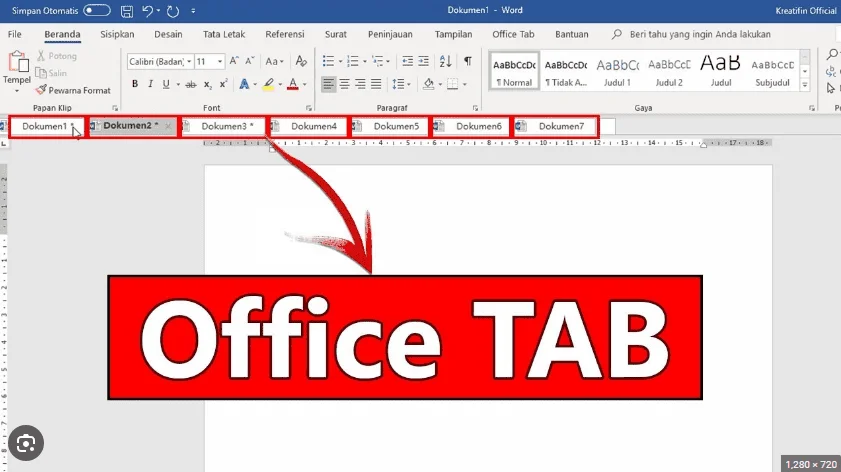Image resolution: width=841 pixels, height=472 pixels.
Task: Open the File menu
Action: [x=14, y=34]
